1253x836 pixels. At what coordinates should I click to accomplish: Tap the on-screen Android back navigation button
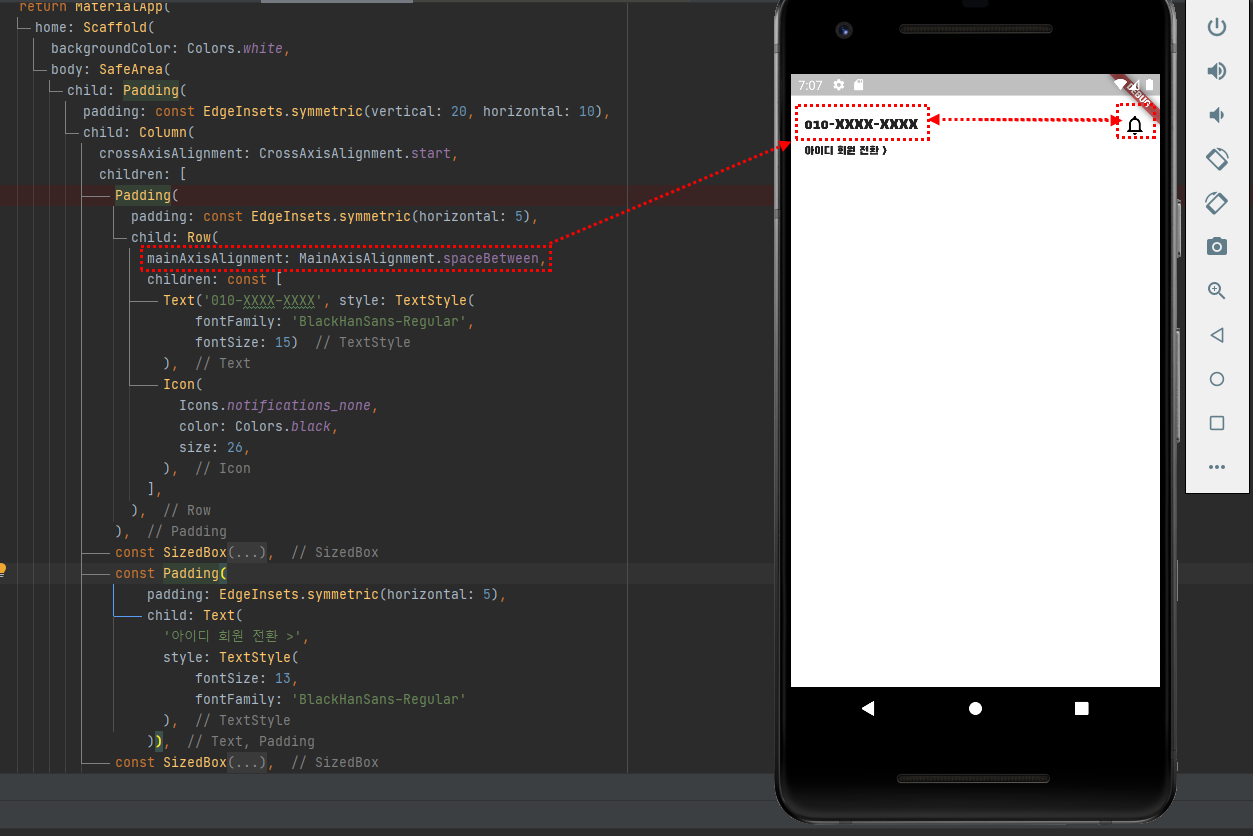(x=868, y=708)
